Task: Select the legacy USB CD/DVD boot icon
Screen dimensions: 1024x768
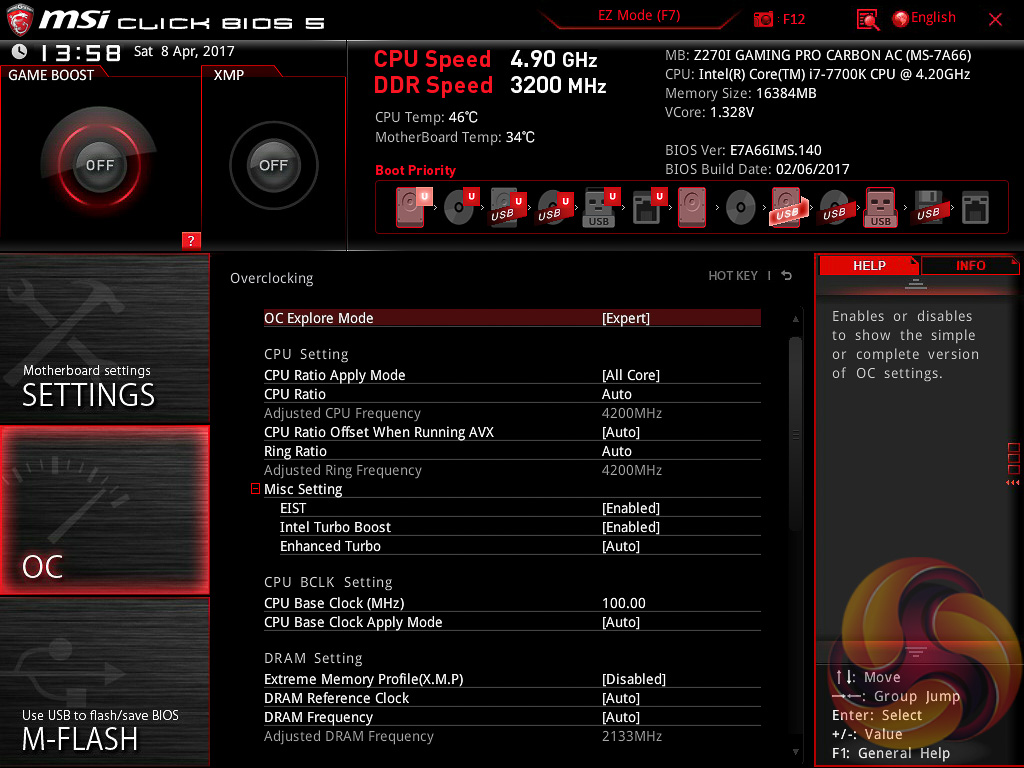Action: pyautogui.click(x=835, y=208)
